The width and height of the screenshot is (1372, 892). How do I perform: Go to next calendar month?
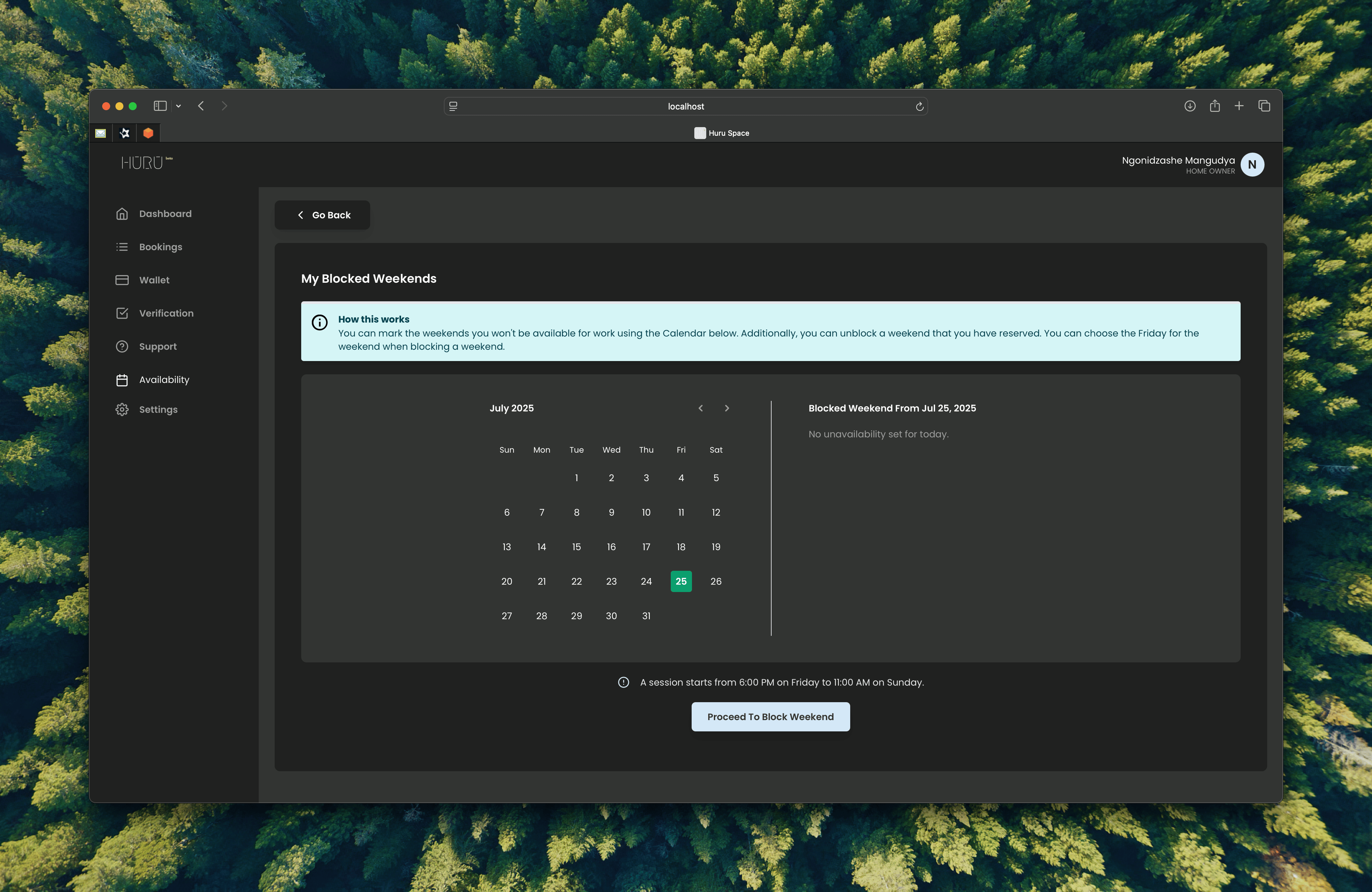point(727,408)
